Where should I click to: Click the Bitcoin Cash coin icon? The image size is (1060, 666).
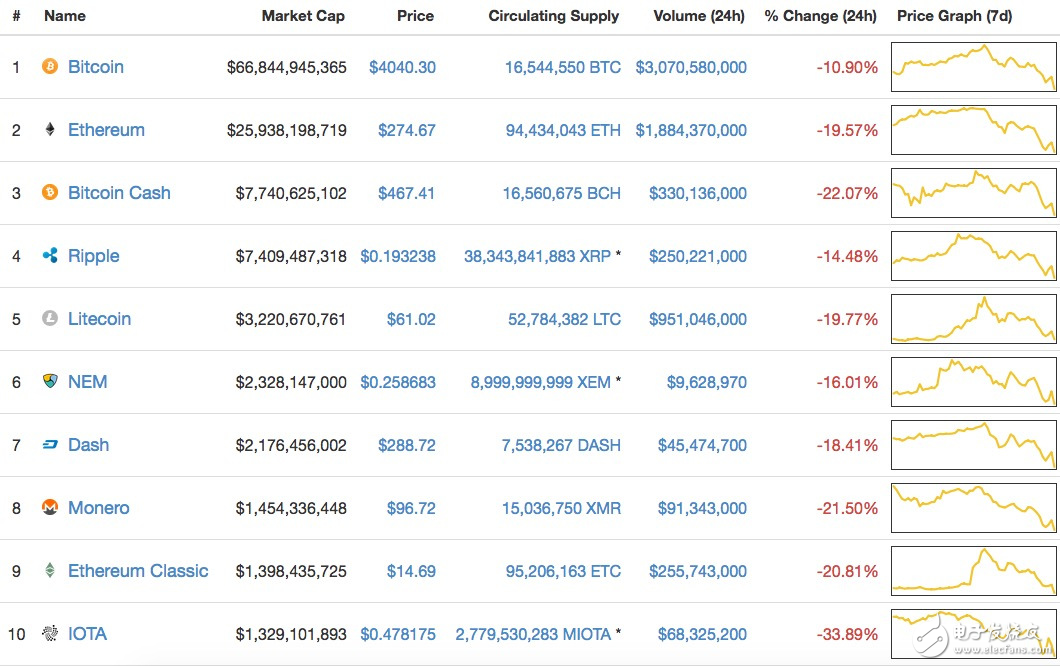(49, 193)
